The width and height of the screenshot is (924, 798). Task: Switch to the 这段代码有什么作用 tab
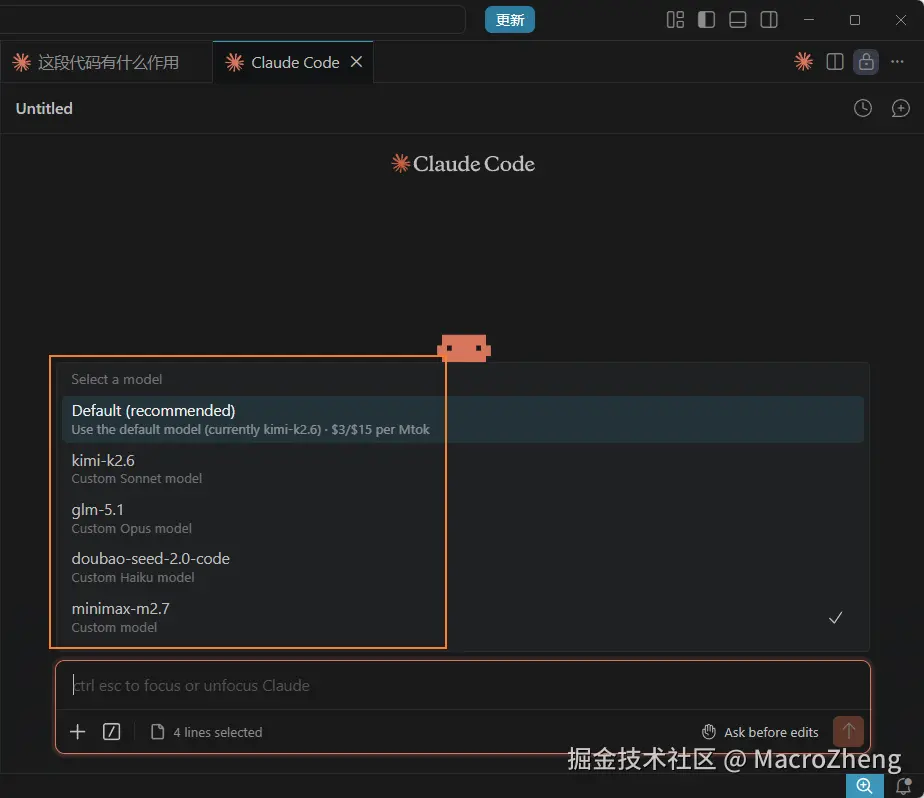[106, 62]
